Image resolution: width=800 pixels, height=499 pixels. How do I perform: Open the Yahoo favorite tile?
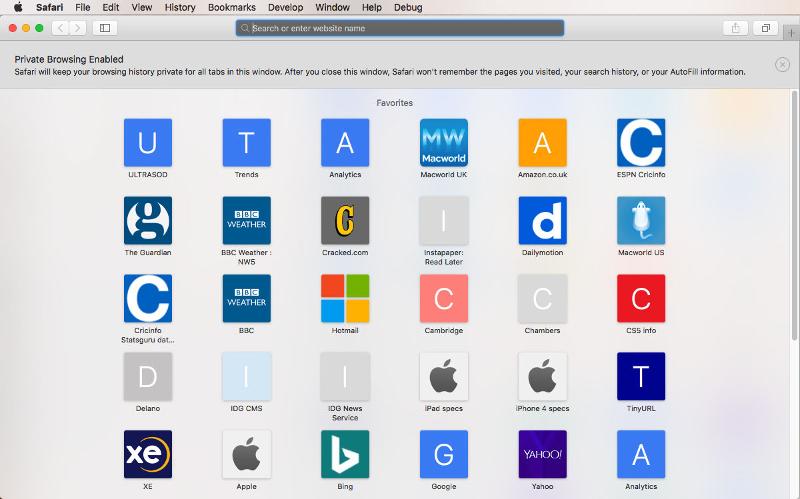coord(542,454)
